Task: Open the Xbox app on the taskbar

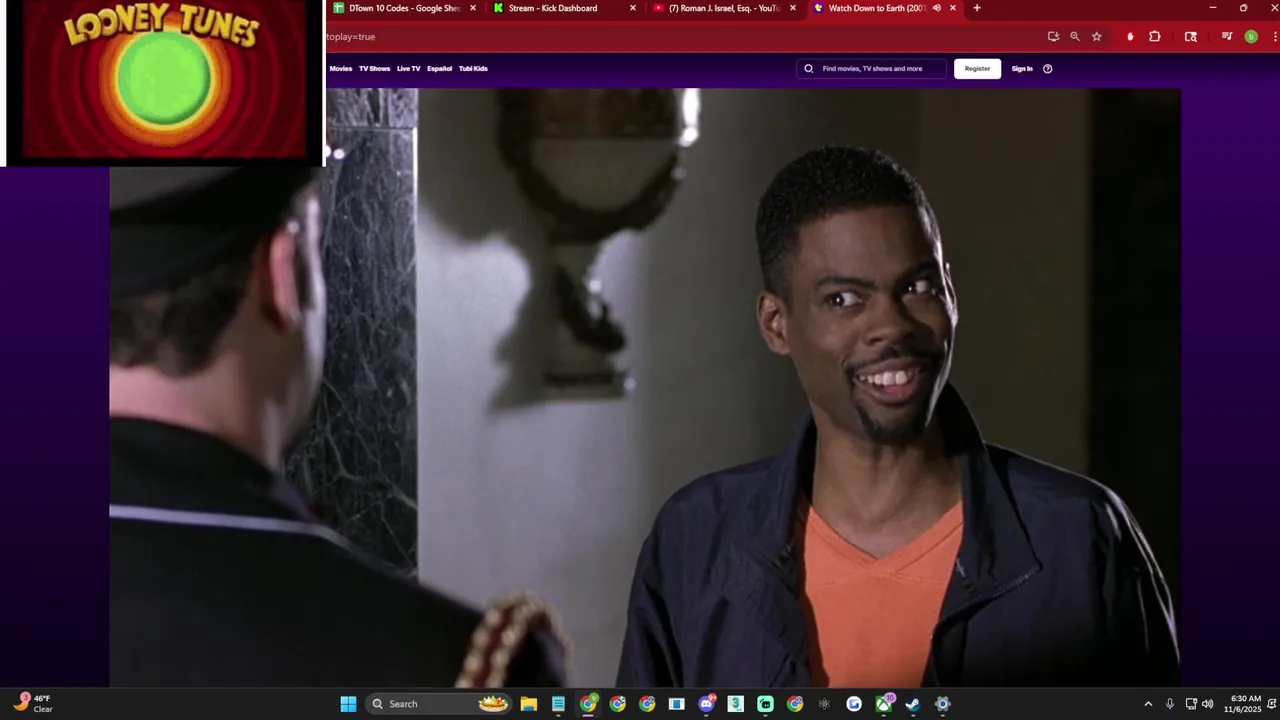Action: pos(884,704)
